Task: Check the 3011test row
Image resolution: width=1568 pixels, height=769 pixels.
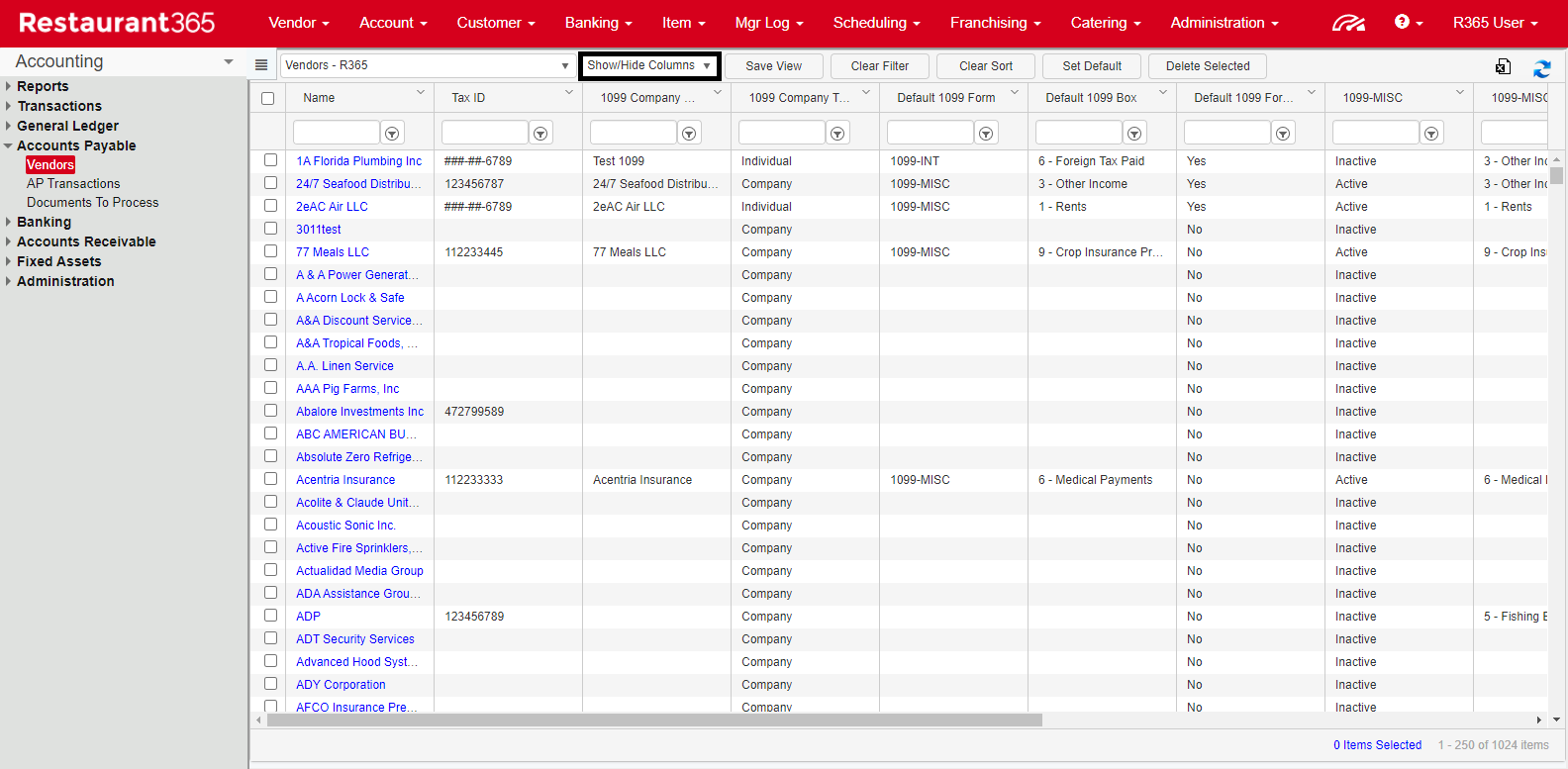Action: [270, 229]
